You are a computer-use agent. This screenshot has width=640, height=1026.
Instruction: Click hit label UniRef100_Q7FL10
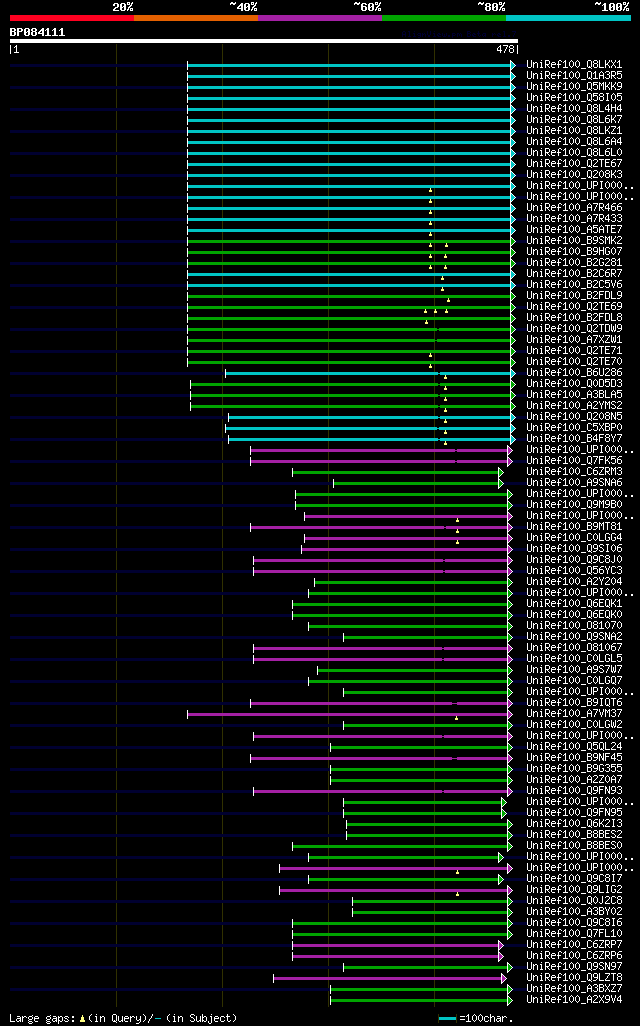[574, 933]
